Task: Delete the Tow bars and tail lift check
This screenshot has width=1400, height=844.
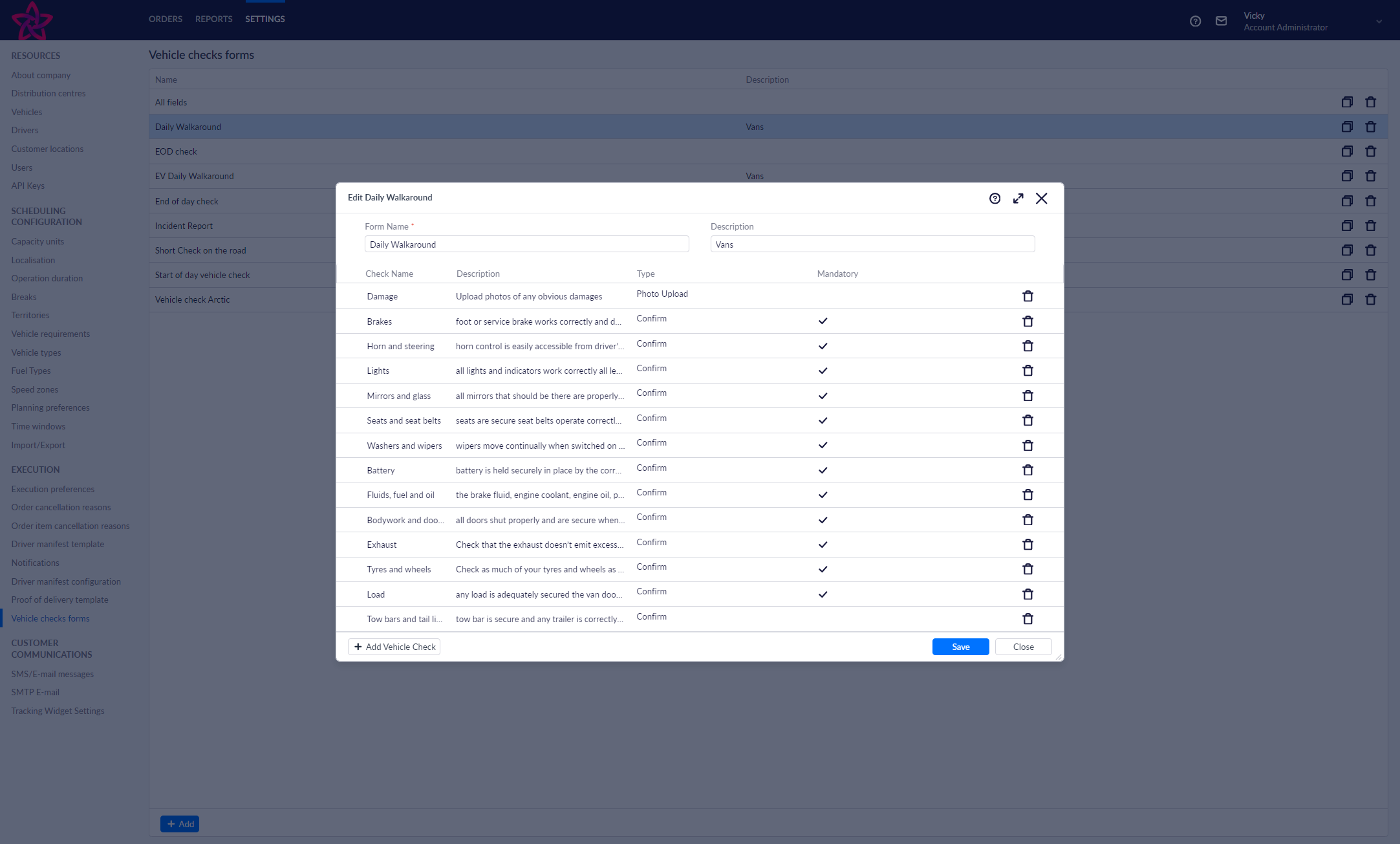Action: pyautogui.click(x=1028, y=619)
